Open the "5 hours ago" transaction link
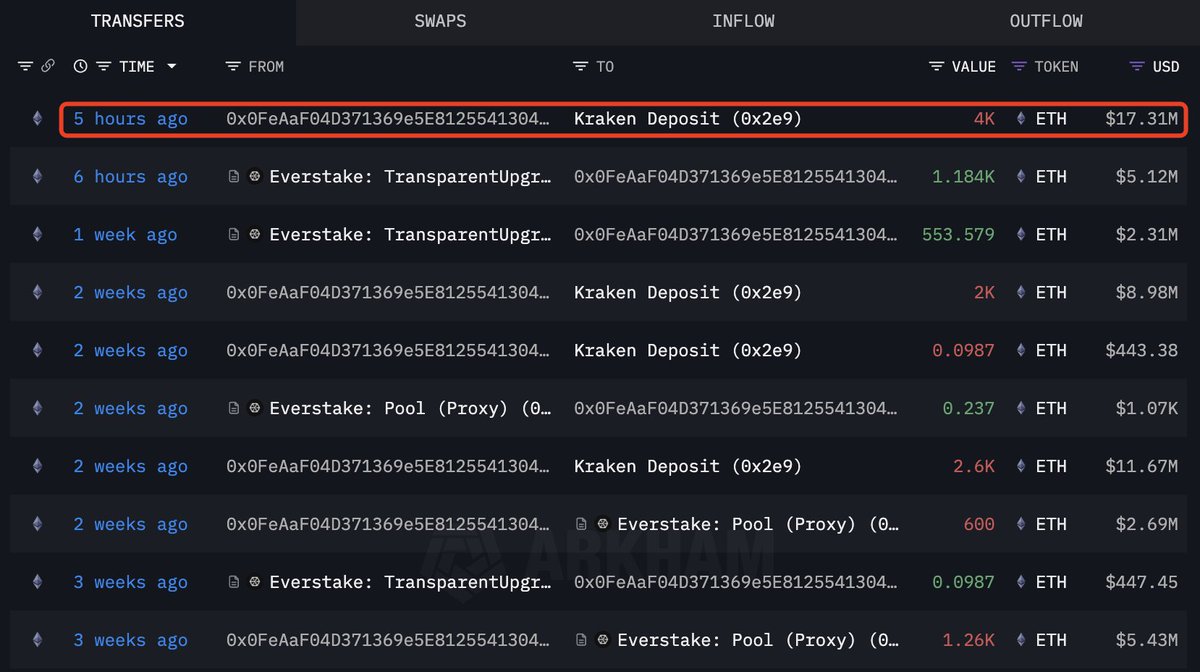Viewport: 1200px width, 672px height. point(130,119)
